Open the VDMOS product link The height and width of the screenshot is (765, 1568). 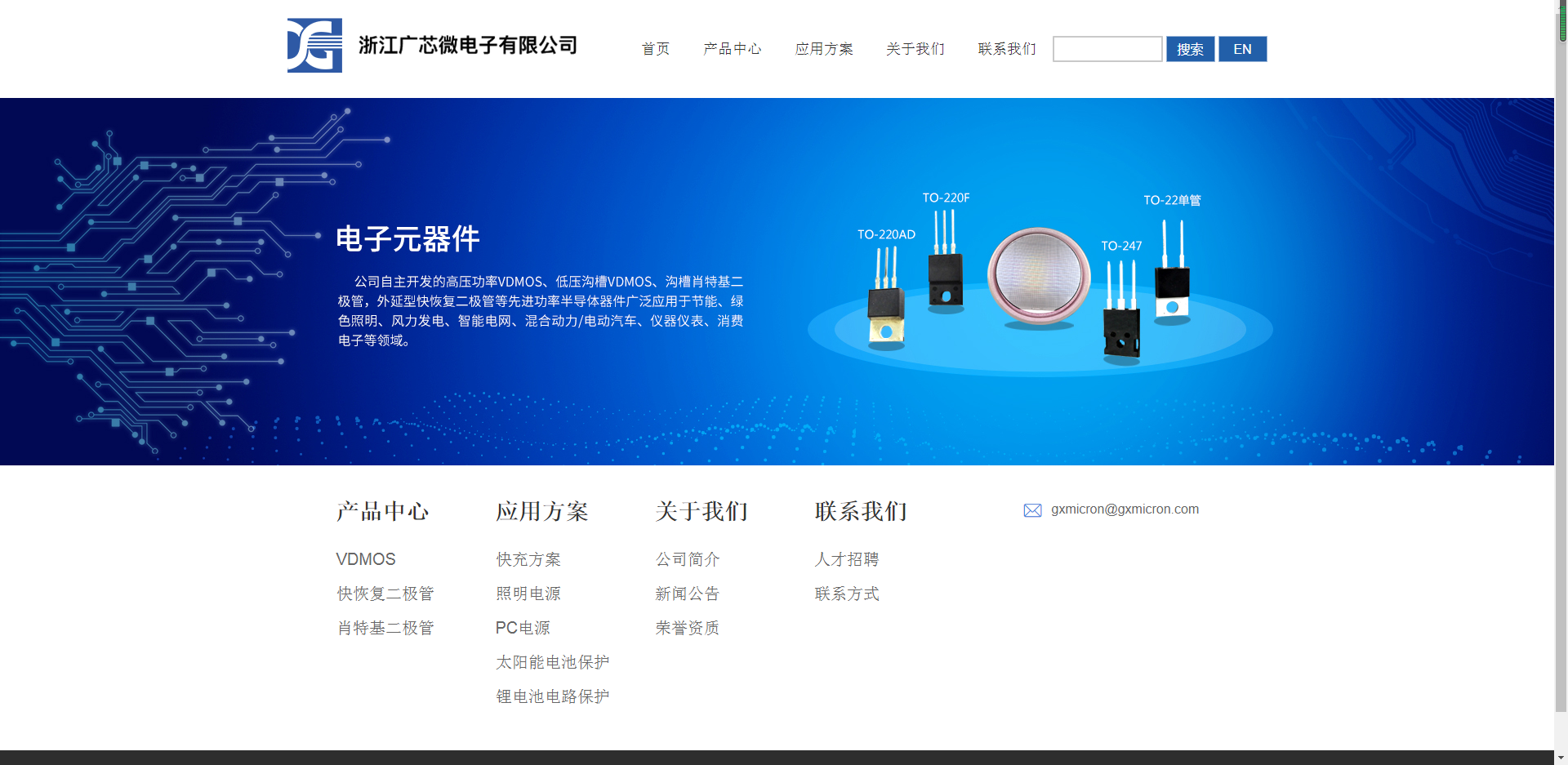(366, 559)
